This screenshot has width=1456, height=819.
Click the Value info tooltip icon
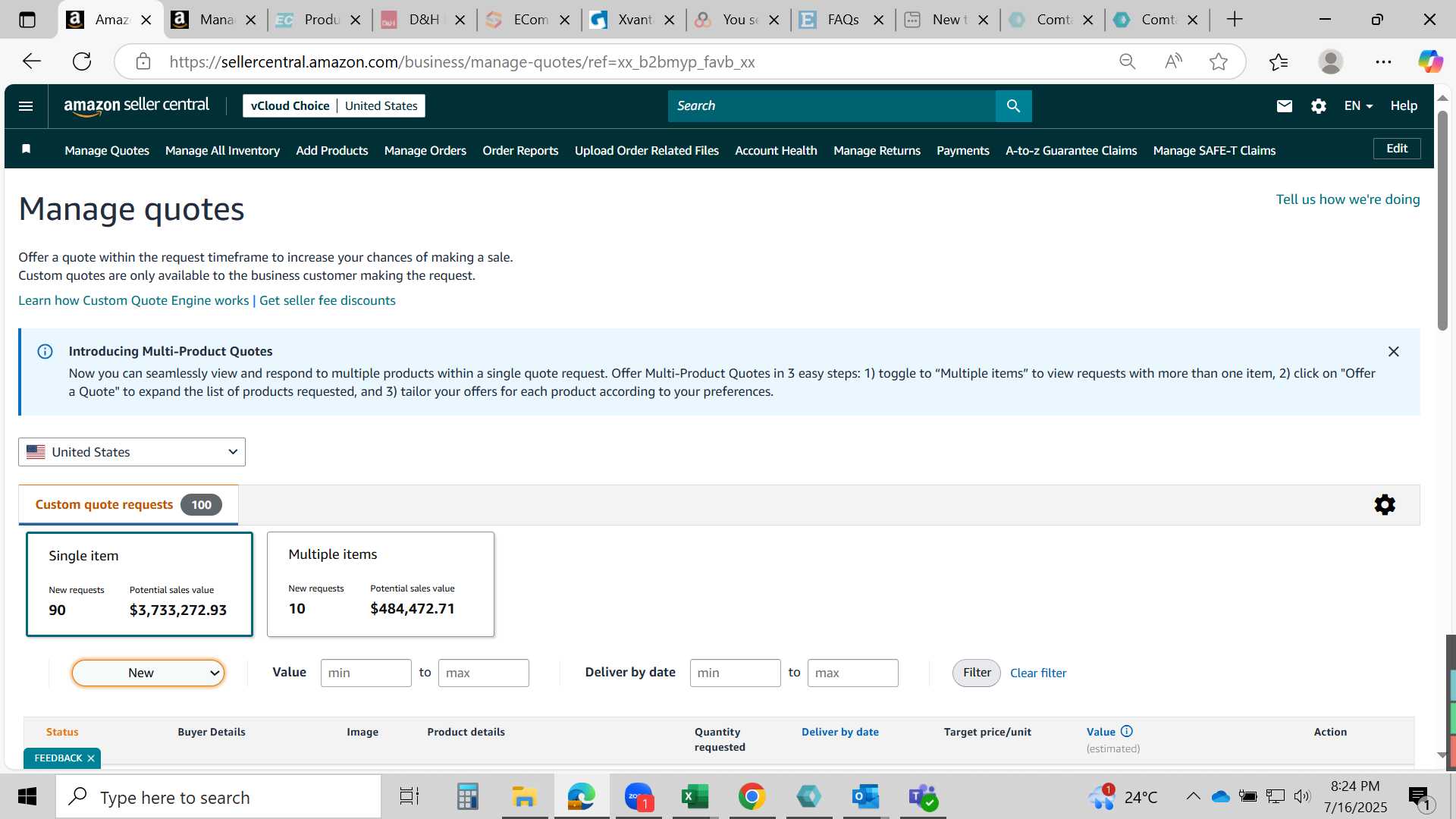coord(1127,732)
